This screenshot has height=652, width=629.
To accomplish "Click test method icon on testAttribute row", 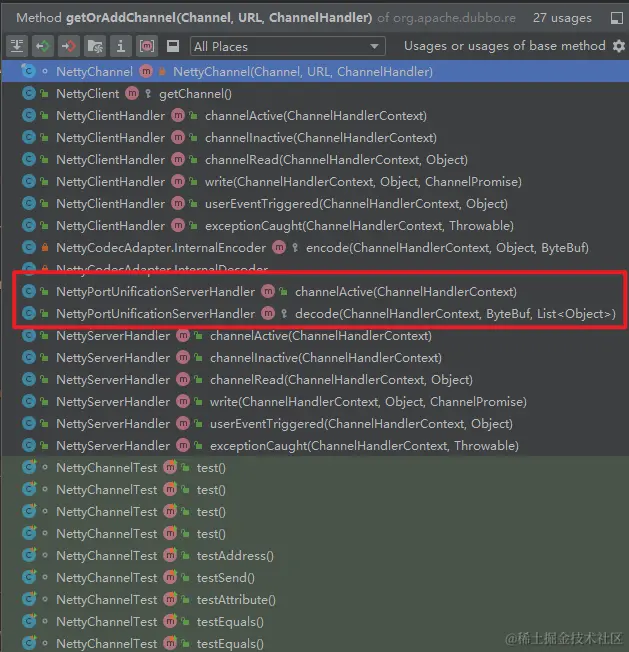I will (x=170, y=600).
